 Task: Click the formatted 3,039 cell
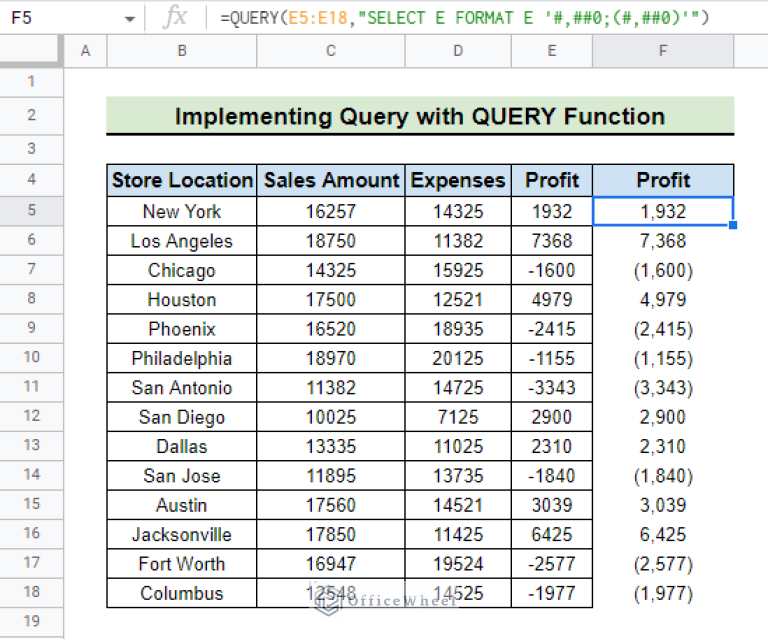coord(663,505)
